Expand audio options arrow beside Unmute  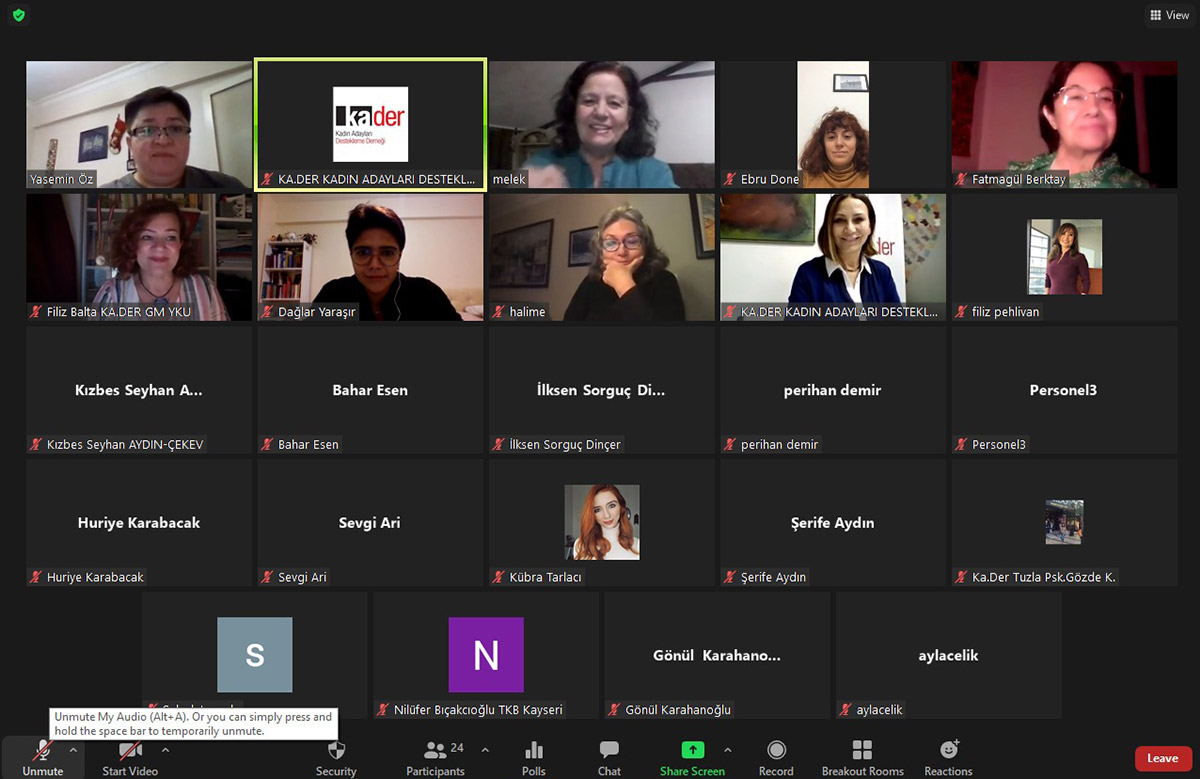tap(73, 749)
